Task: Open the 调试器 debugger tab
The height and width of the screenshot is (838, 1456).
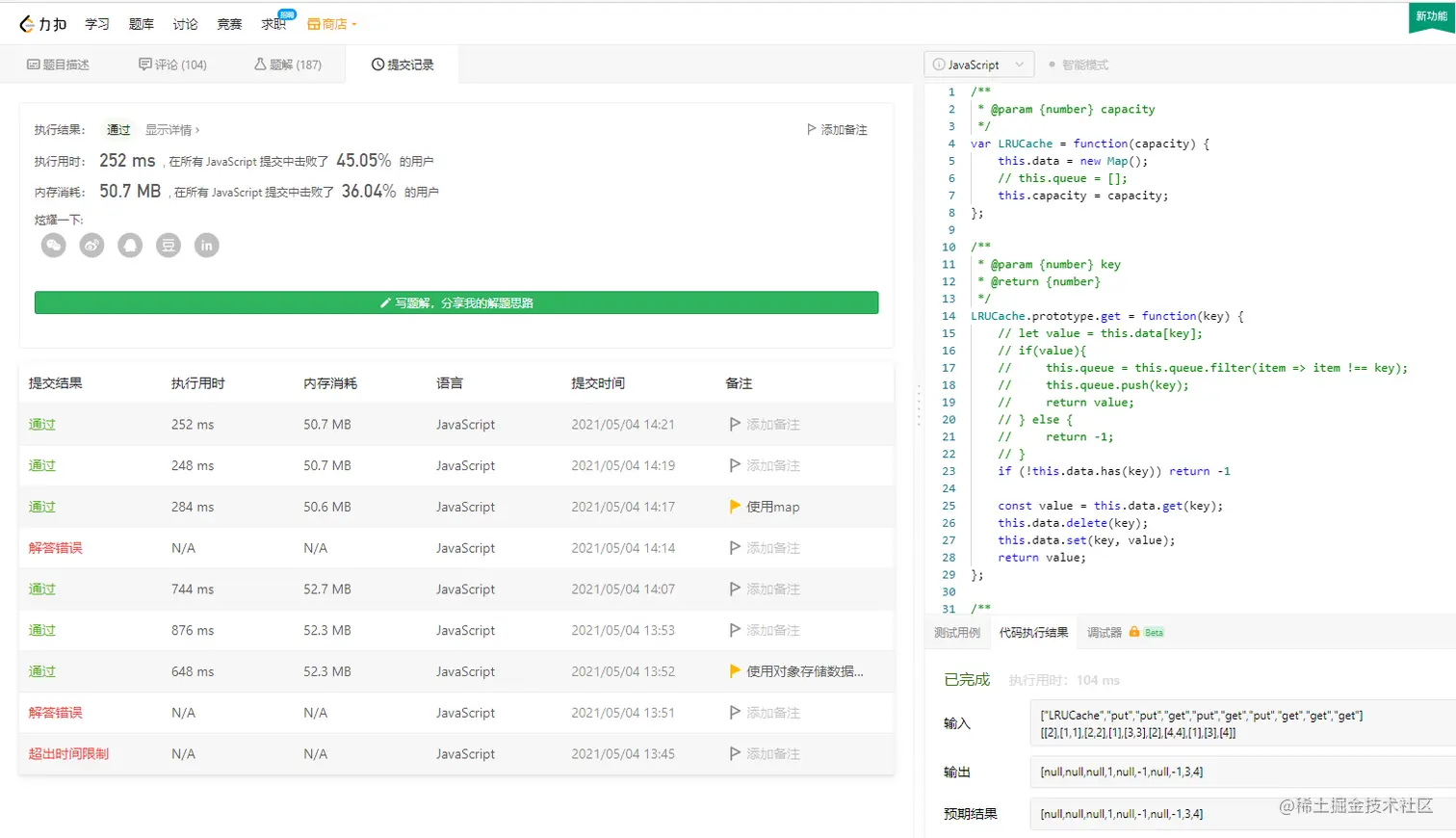Action: coord(1105,633)
